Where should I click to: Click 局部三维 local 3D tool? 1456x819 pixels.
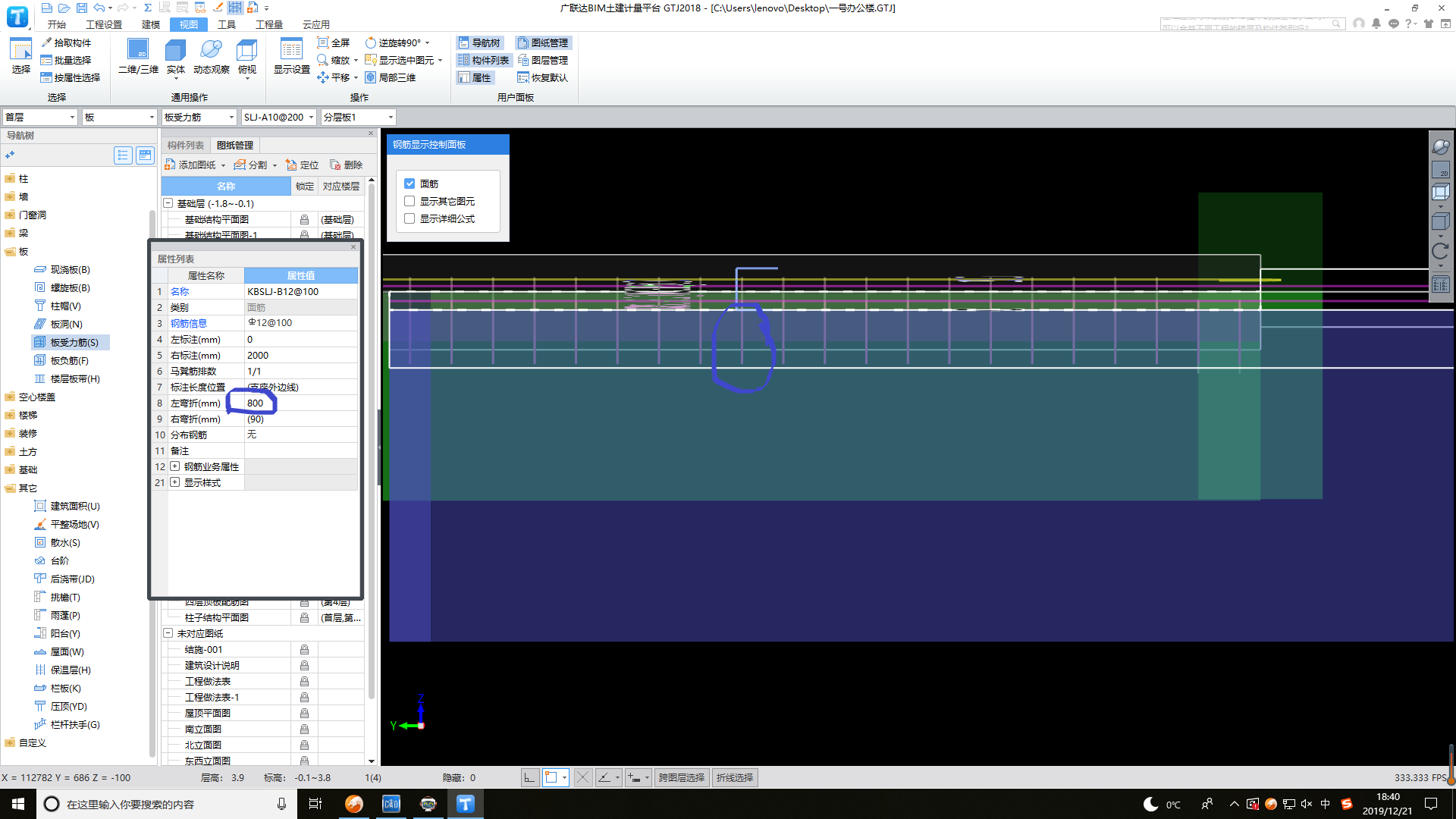pos(391,77)
